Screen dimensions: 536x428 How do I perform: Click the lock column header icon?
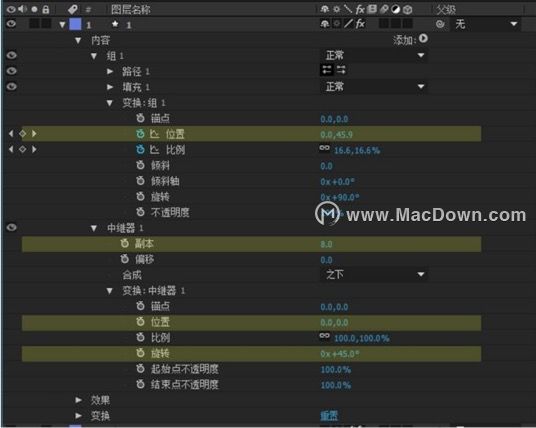pos(45,9)
